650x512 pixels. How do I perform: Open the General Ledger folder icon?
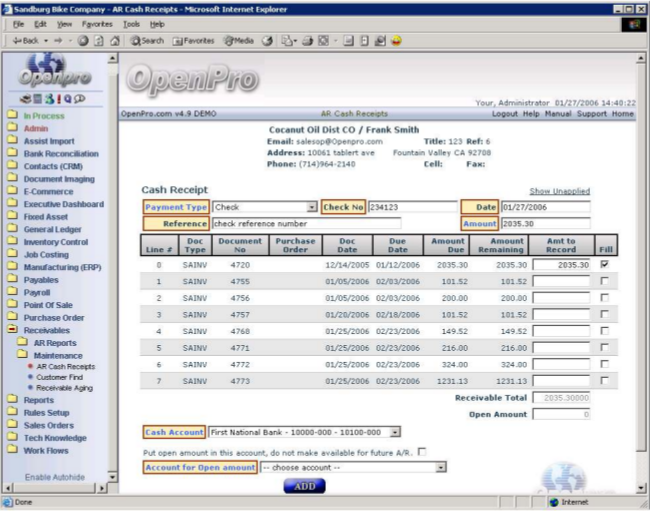(12, 229)
